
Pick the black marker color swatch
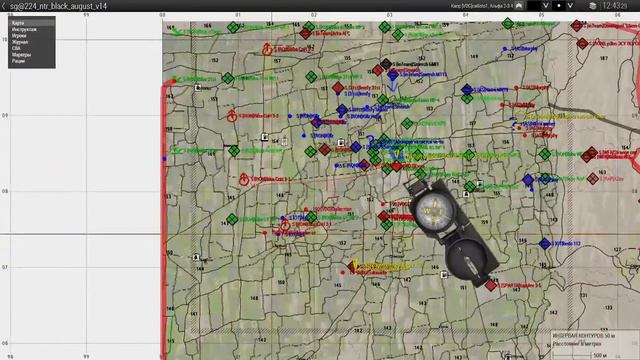(x=533, y=6)
